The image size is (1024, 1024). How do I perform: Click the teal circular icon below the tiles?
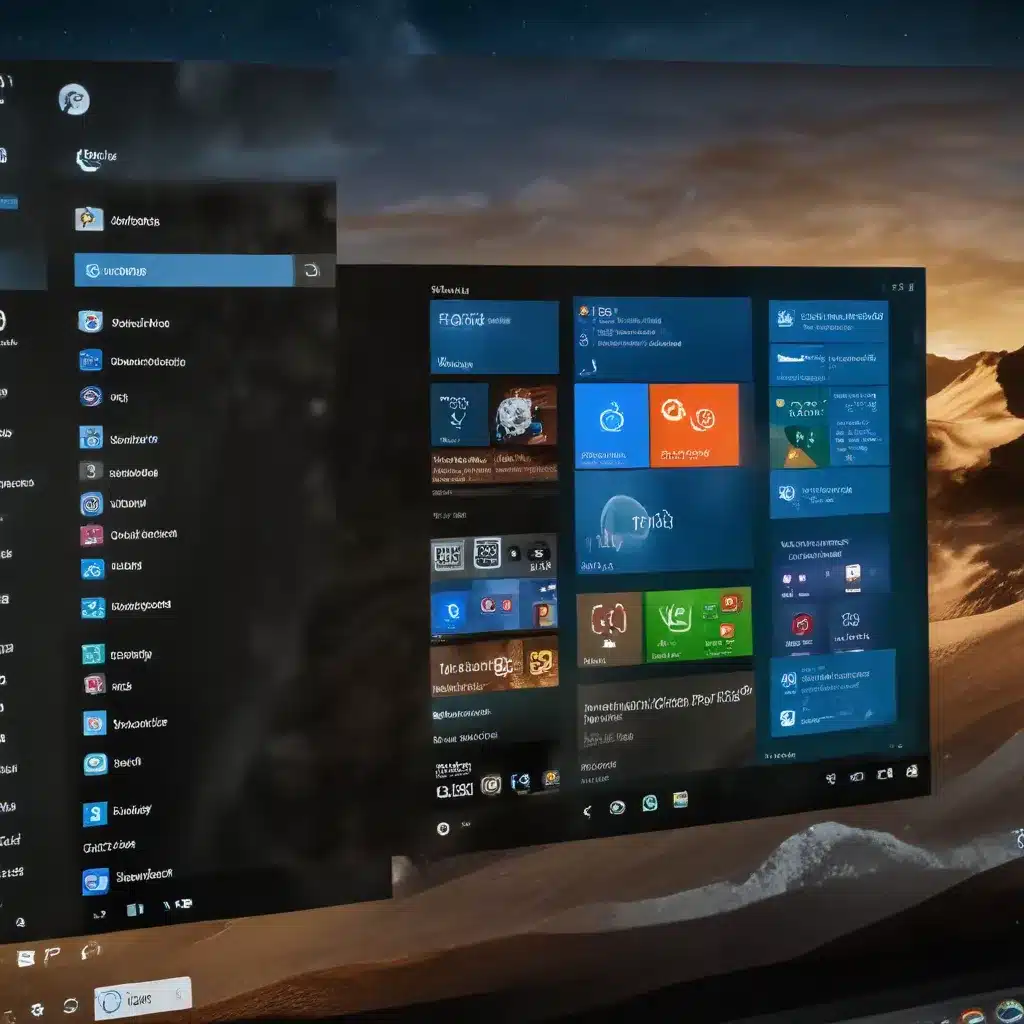point(649,803)
